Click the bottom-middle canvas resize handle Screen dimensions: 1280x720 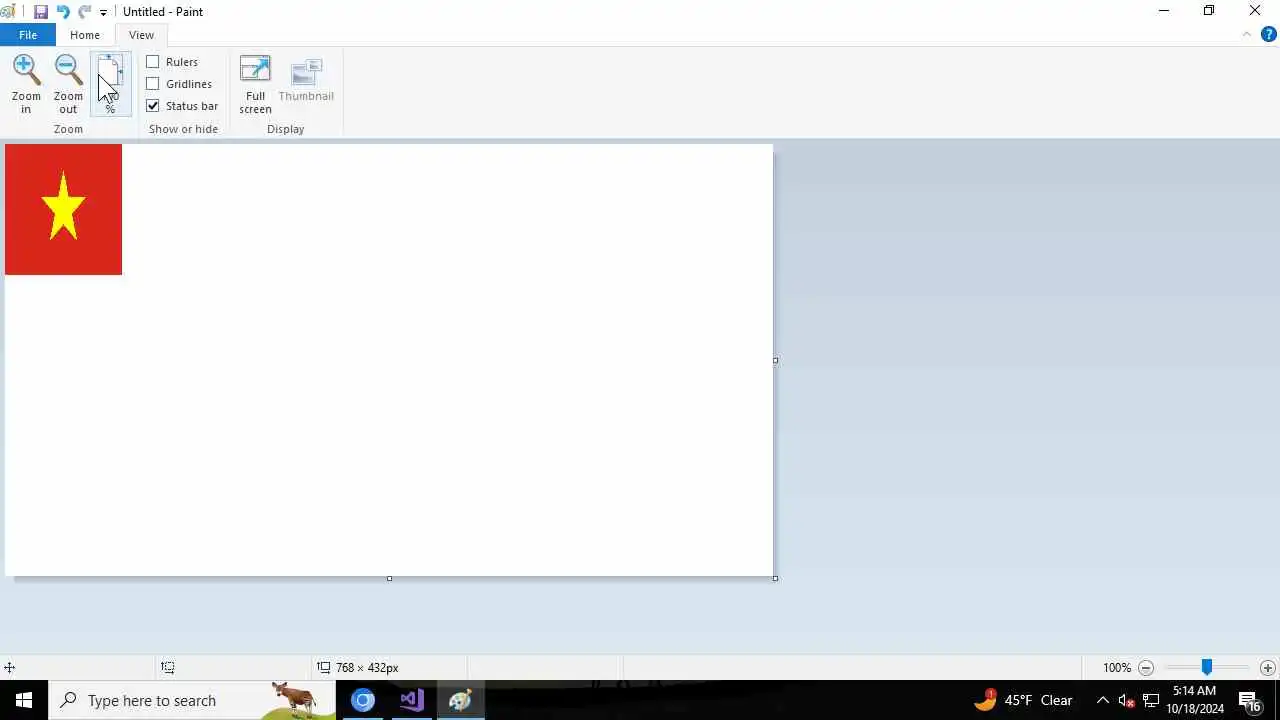(x=389, y=578)
